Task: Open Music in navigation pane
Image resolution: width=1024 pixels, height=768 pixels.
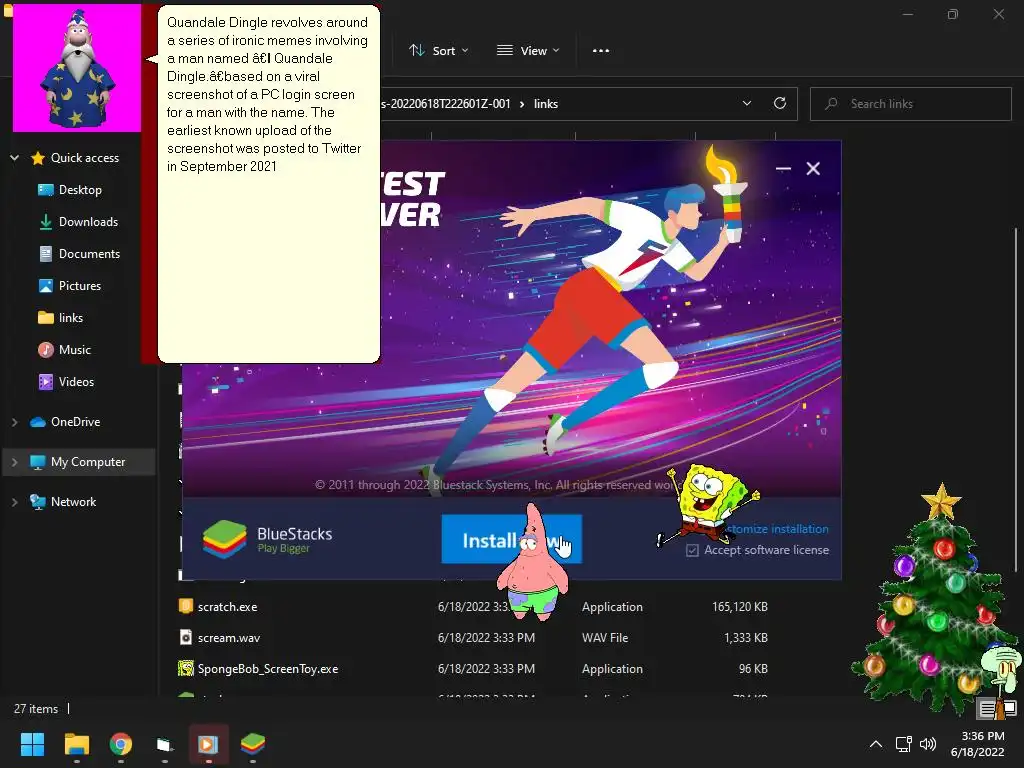Action: 74,349
